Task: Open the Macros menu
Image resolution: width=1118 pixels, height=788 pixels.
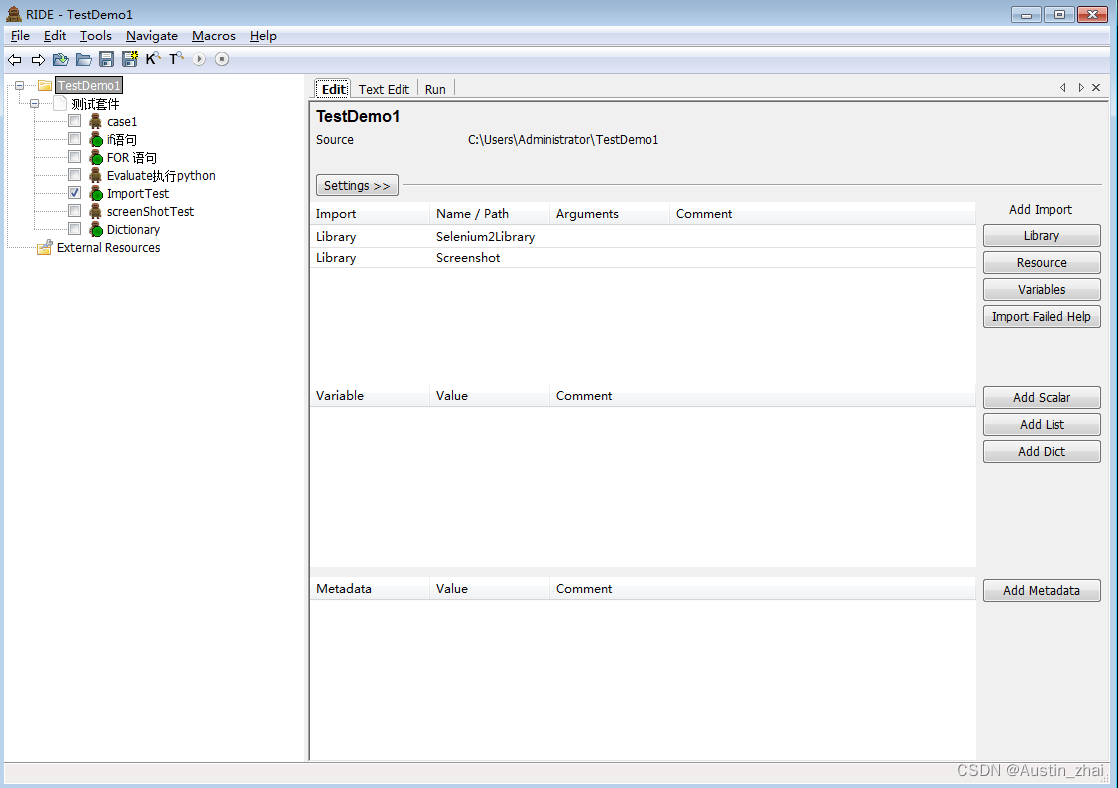Action: pos(214,36)
